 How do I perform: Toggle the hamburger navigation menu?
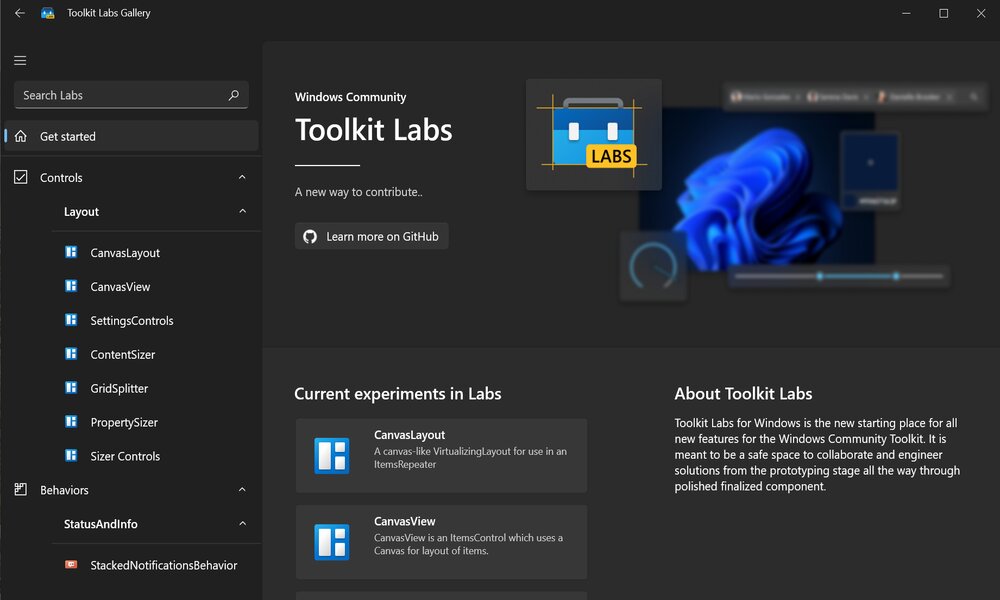(x=20, y=61)
